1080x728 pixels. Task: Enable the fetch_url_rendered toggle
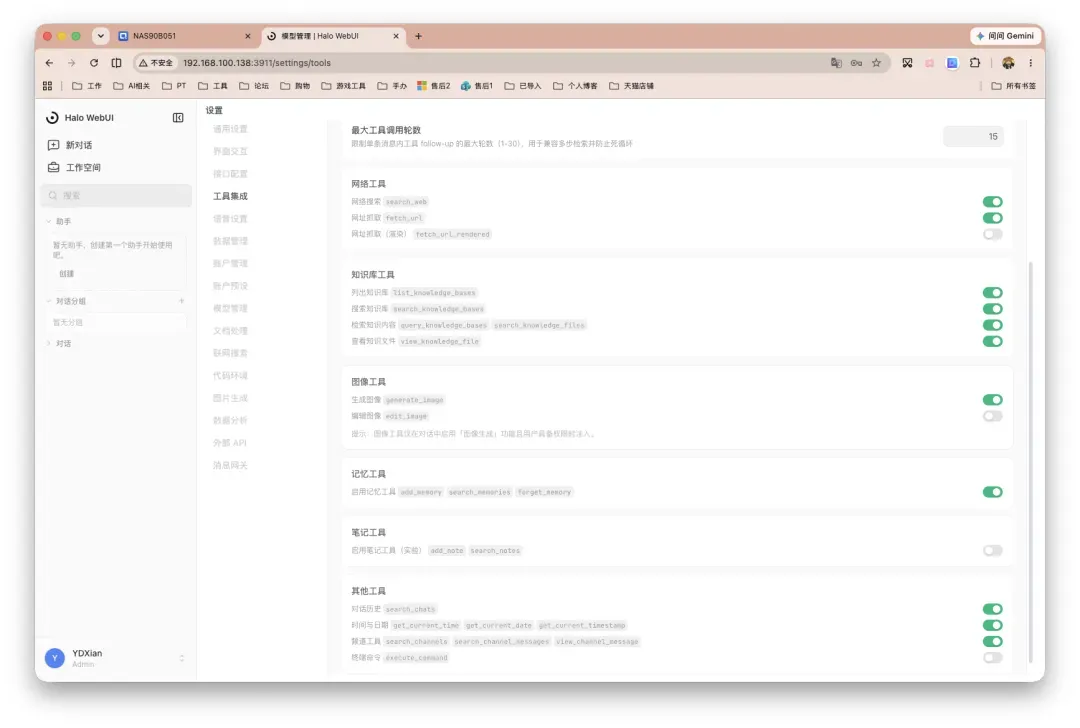(x=992, y=234)
